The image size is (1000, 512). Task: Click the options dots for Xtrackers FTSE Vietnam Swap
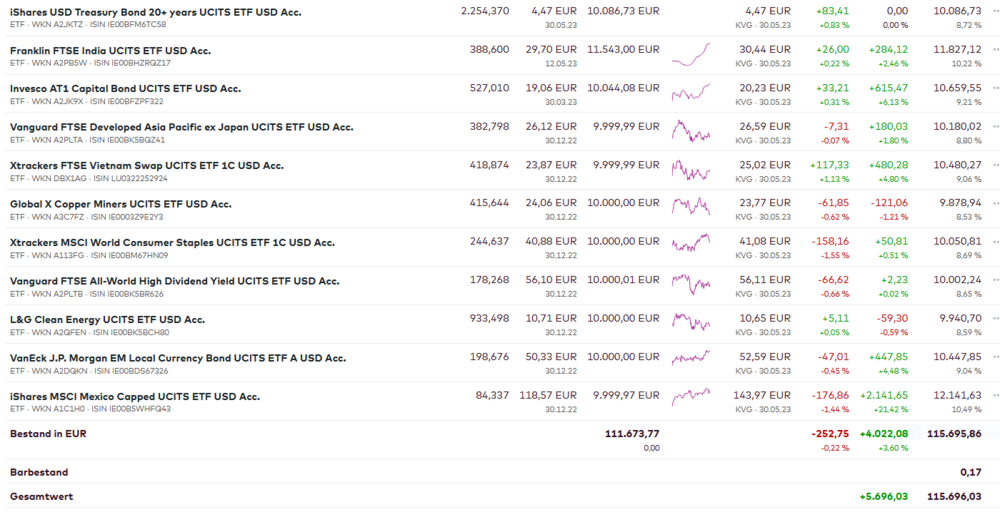pyautogui.click(x=995, y=165)
